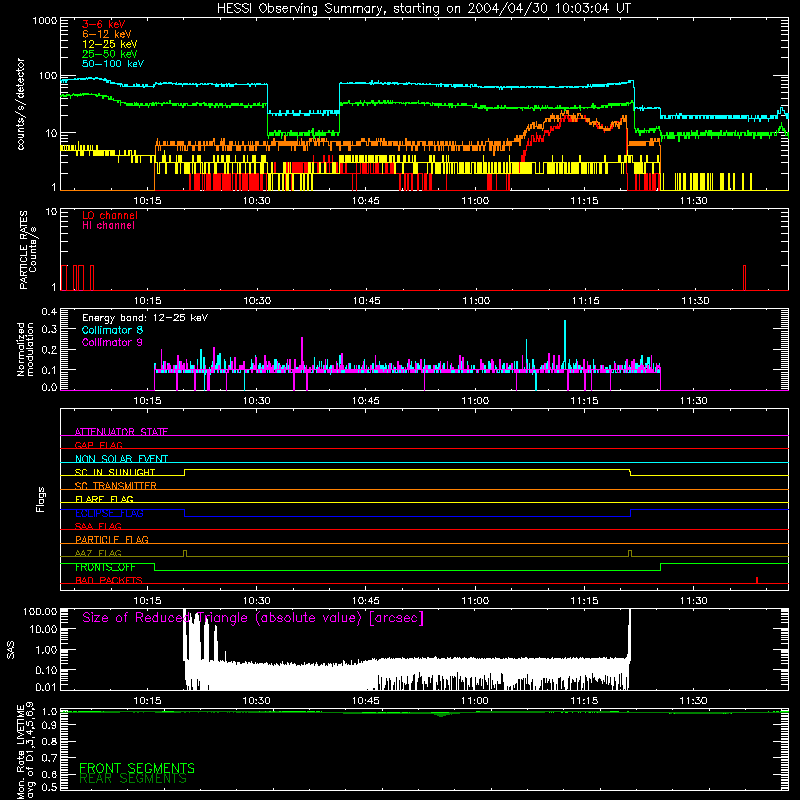Click the PARTICLE_FLAG label

click(112, 539)
